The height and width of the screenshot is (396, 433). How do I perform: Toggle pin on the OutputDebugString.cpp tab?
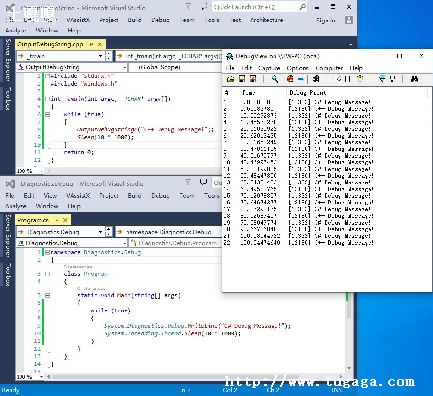[91, 44]
